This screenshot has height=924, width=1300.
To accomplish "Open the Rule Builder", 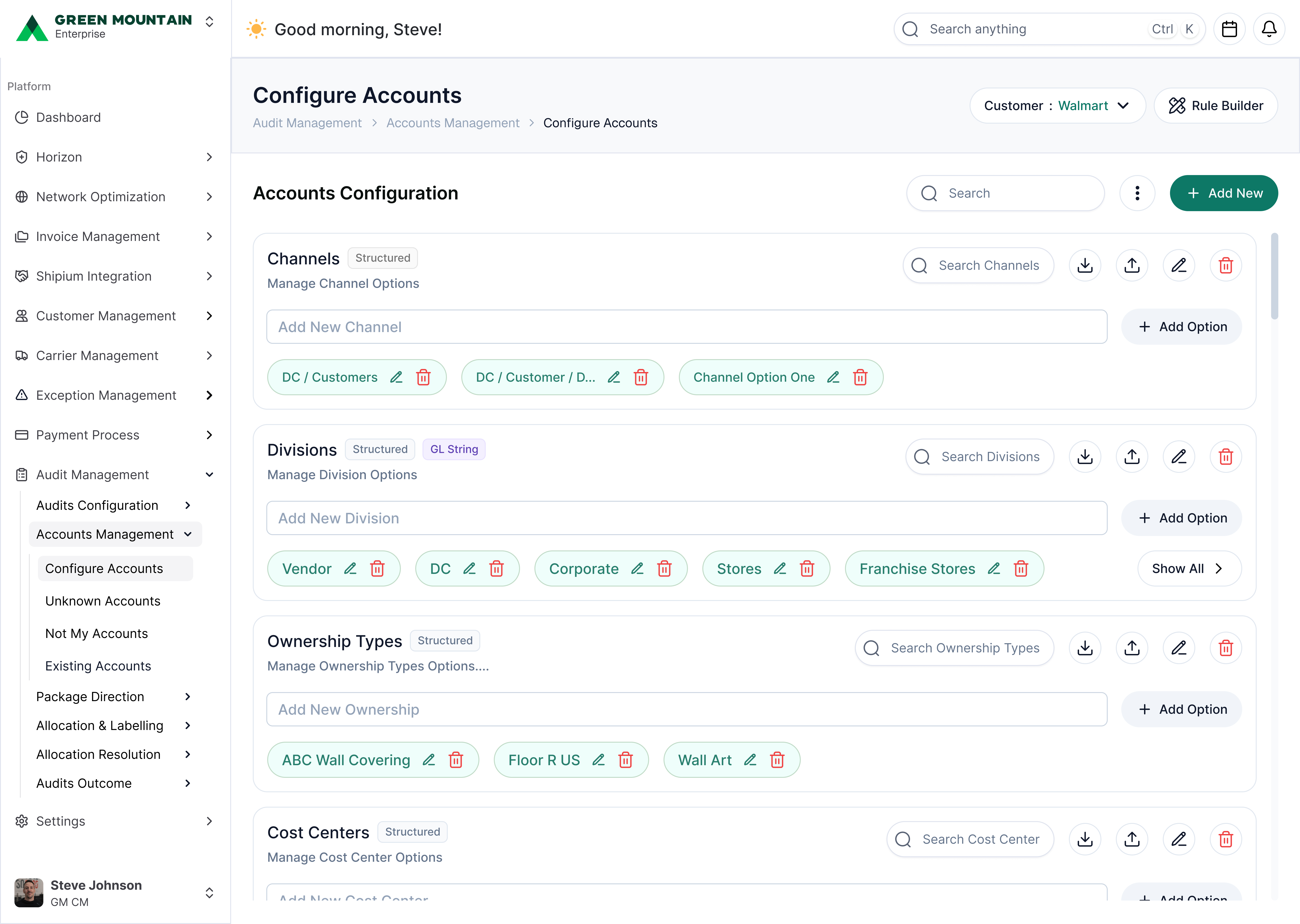I will pos(1216,106).
